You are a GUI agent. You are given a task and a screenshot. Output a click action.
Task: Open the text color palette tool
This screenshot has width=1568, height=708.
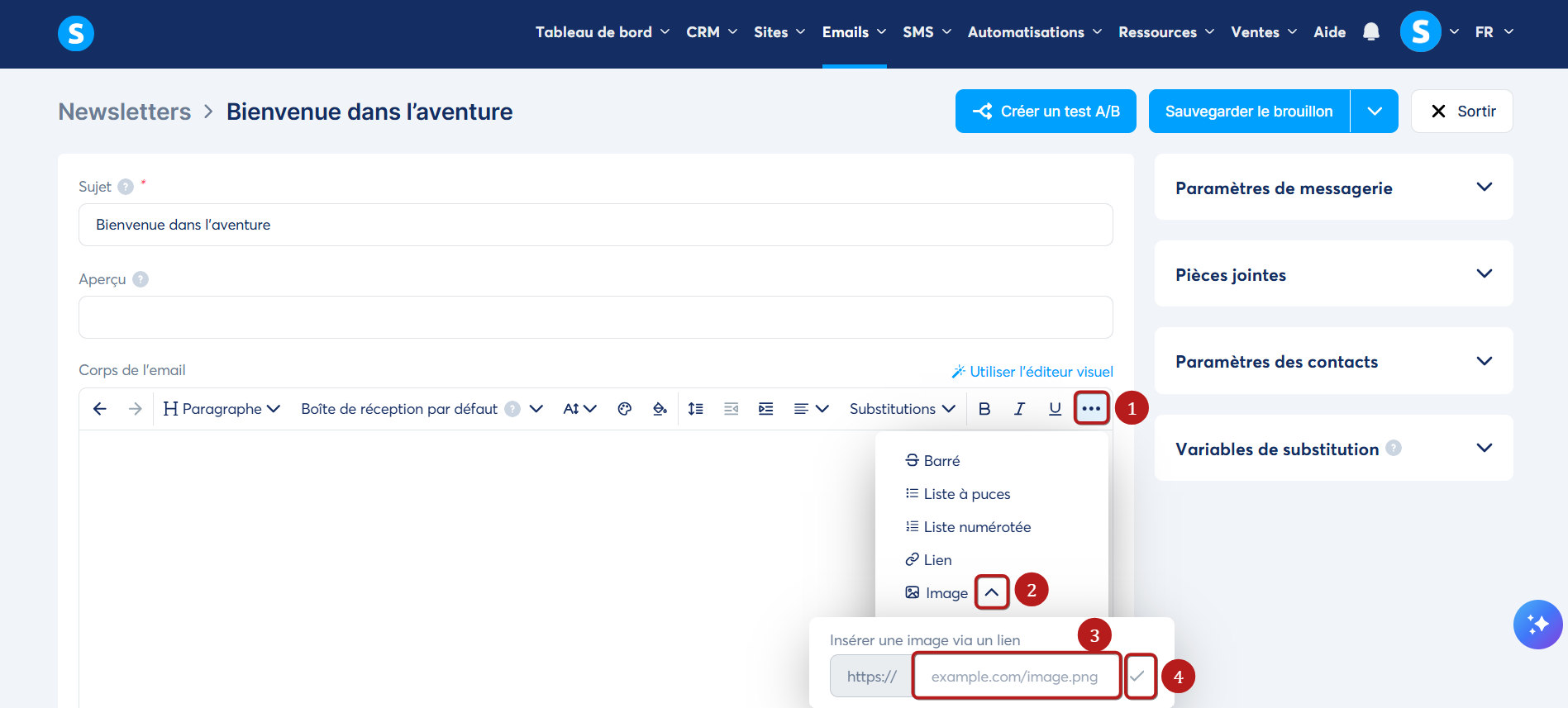click(625, 409)
